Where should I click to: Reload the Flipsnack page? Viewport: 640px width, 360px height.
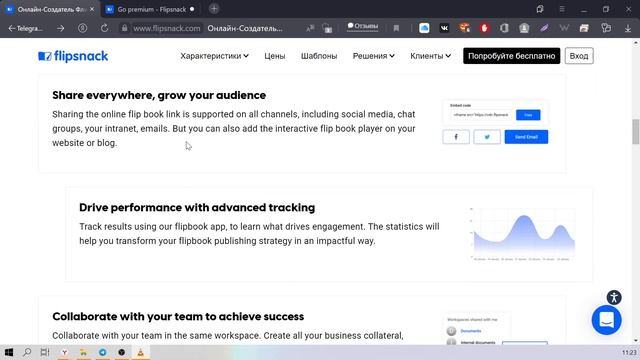pos(104,28)
